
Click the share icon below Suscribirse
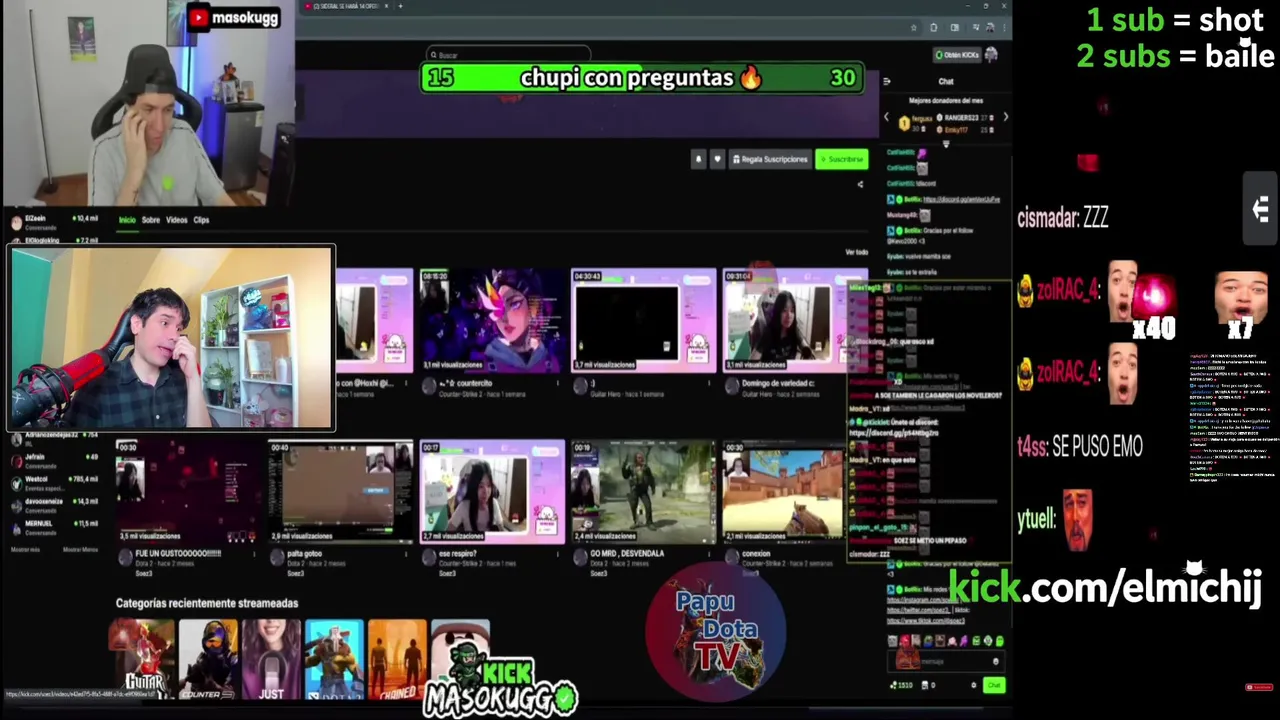click(860, 184)
